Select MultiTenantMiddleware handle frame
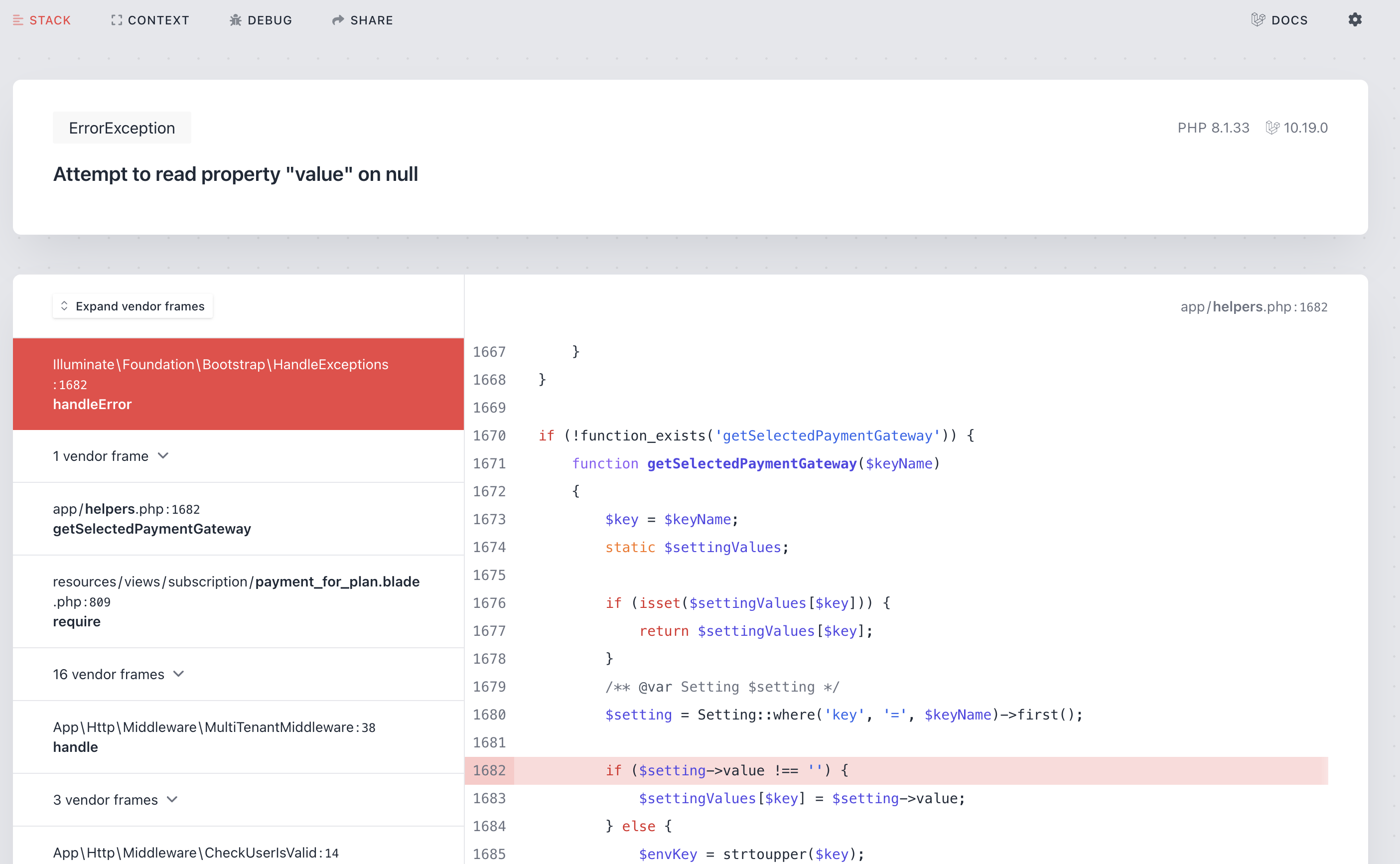 pos(238,737)
